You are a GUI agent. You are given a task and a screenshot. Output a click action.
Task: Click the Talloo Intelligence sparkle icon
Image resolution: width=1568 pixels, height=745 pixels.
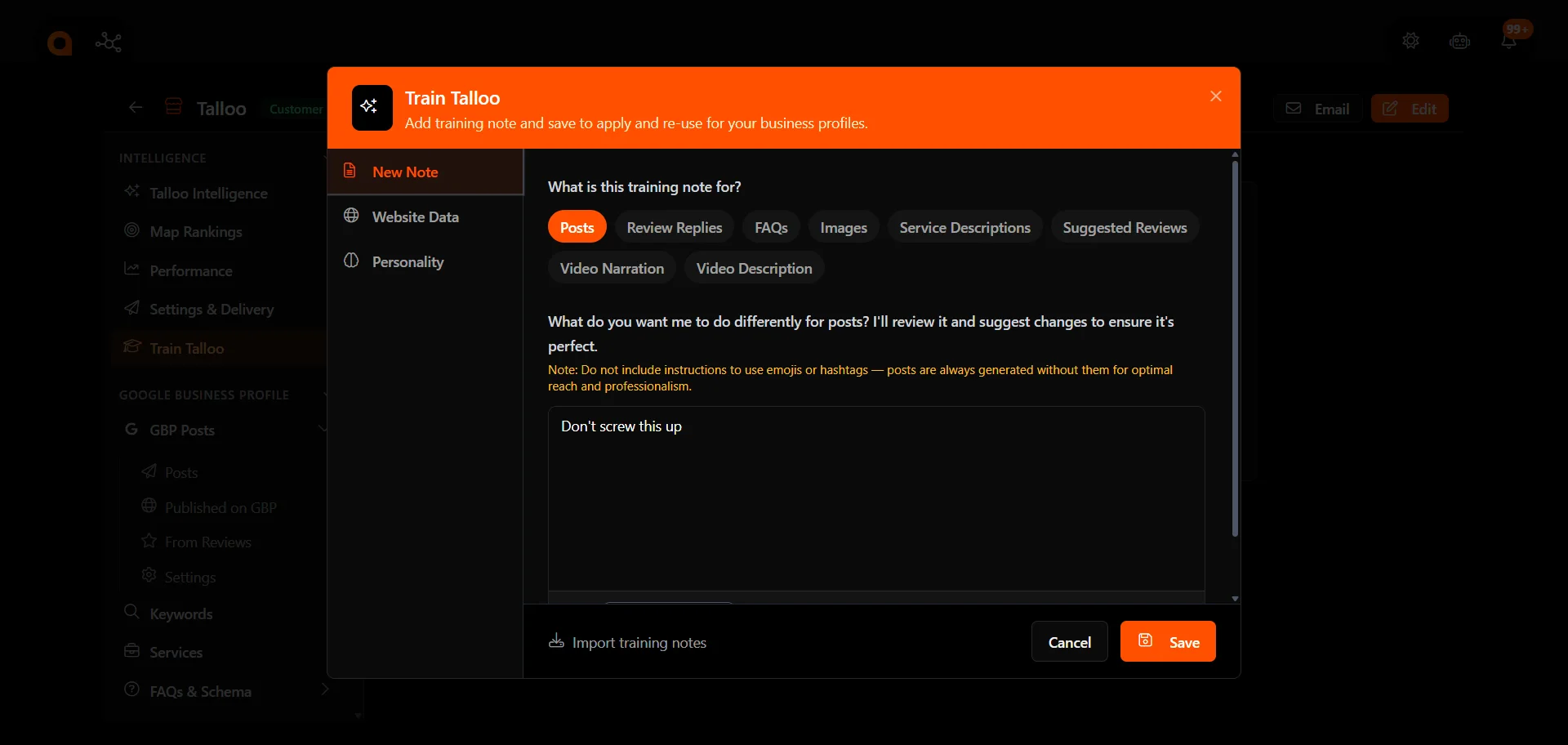point(131,191)
